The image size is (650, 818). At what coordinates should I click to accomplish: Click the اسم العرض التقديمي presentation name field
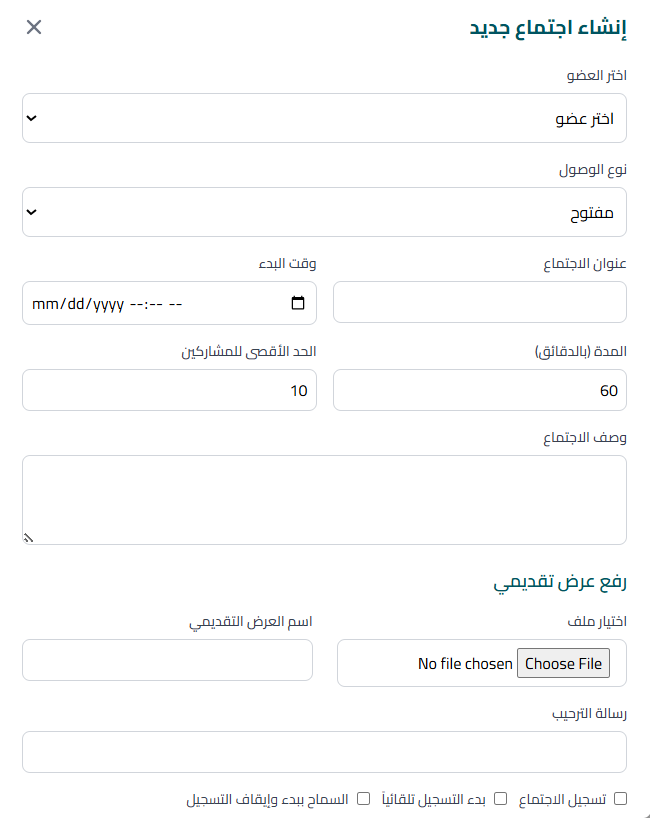[x=167, y=660]
